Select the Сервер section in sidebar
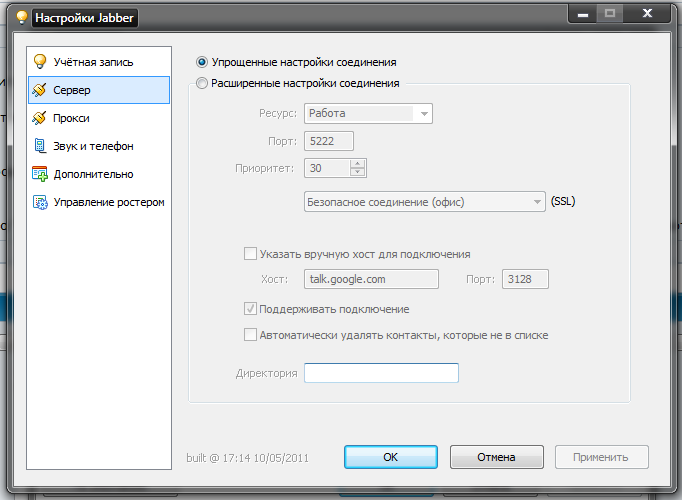This screenshot has width=682, height=500. (99, 90)
